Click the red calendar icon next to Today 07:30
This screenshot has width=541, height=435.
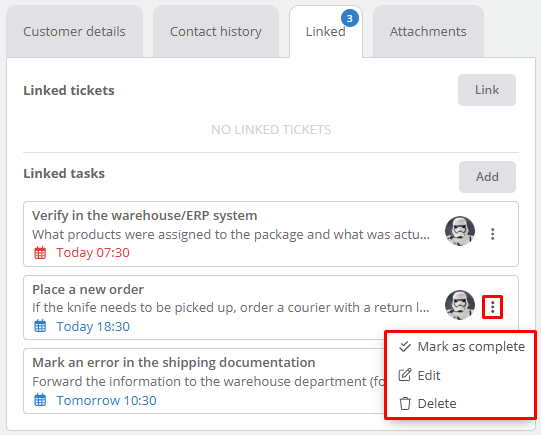click(40, 253)
